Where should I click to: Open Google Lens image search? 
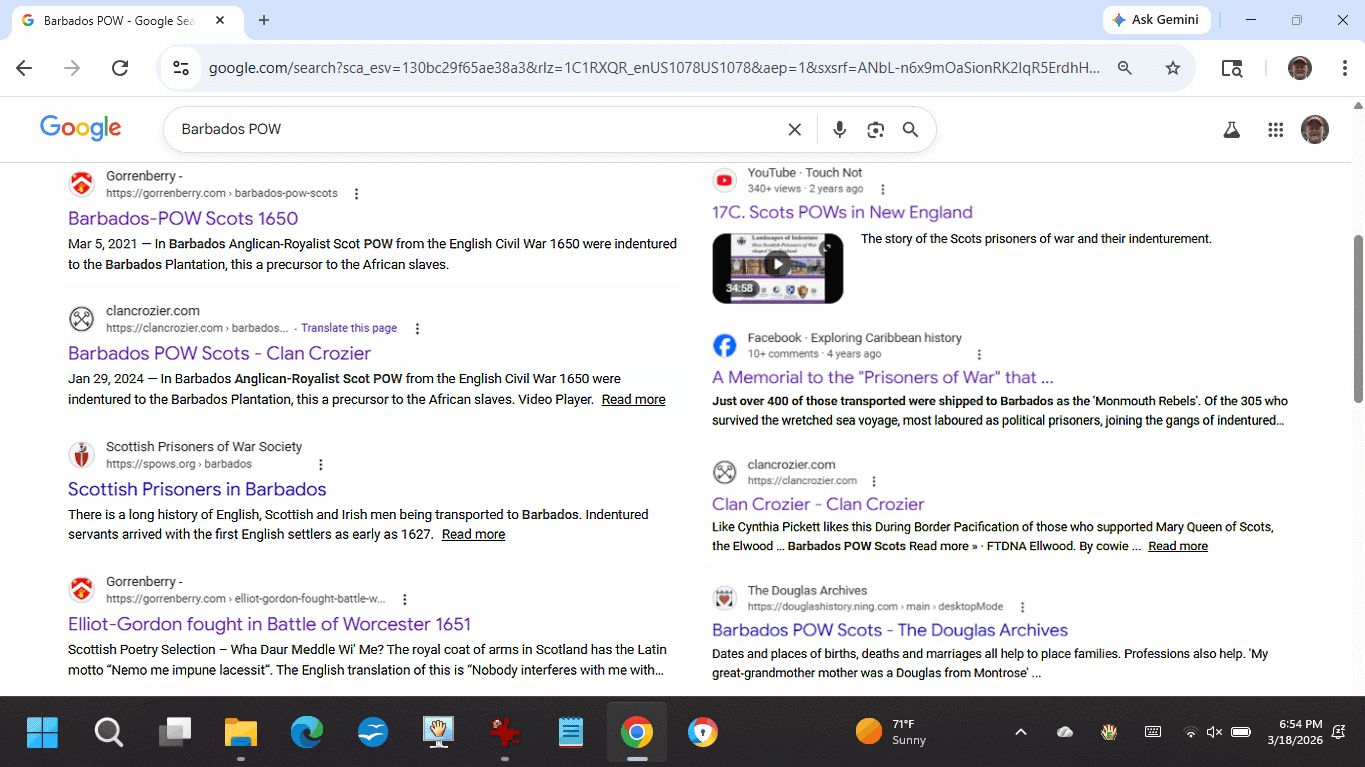pyautogui.click(x=876, y=129)
